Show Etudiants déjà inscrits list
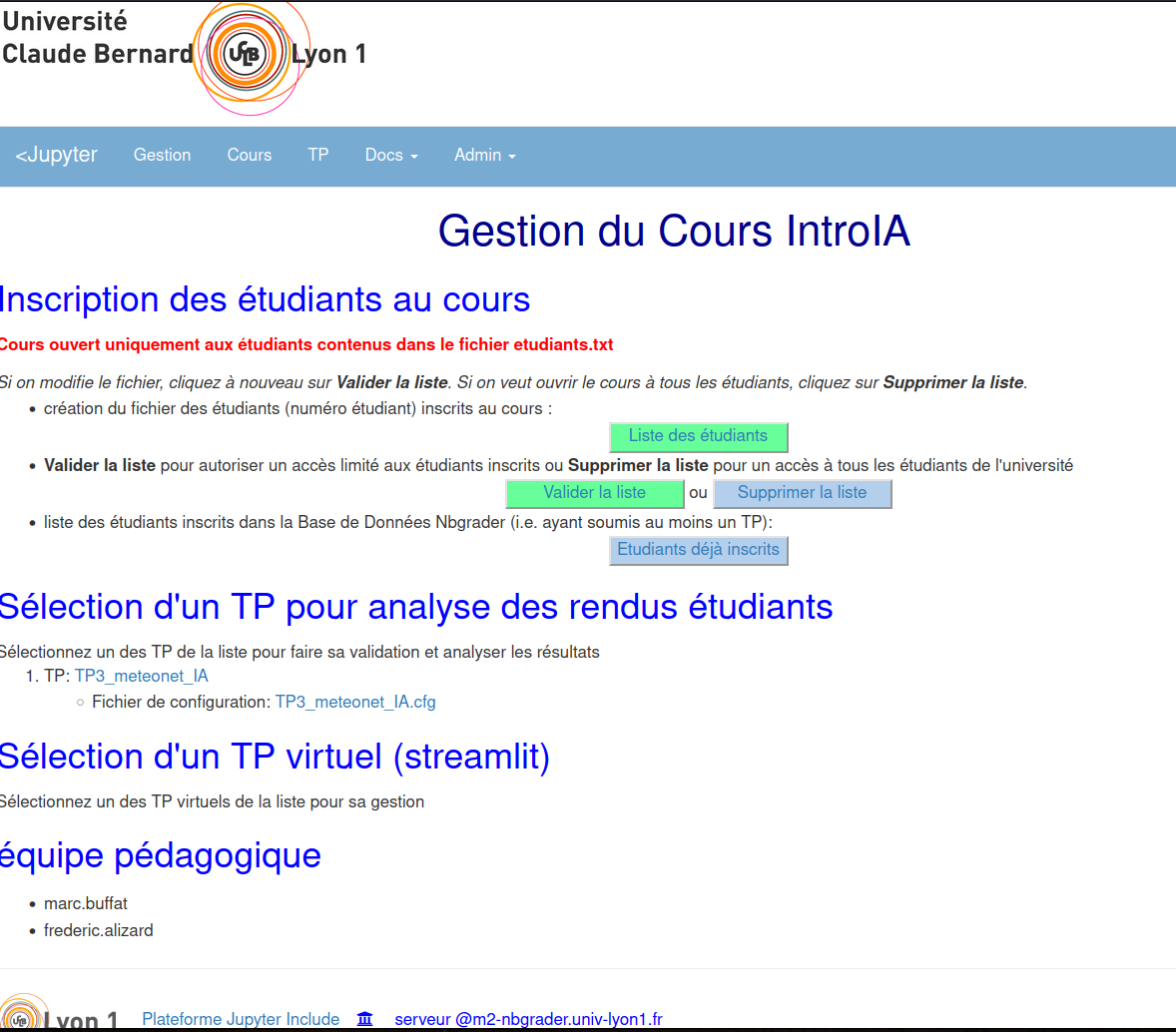The width and height of the screenshot is (1176, 1032). (698, 550)
